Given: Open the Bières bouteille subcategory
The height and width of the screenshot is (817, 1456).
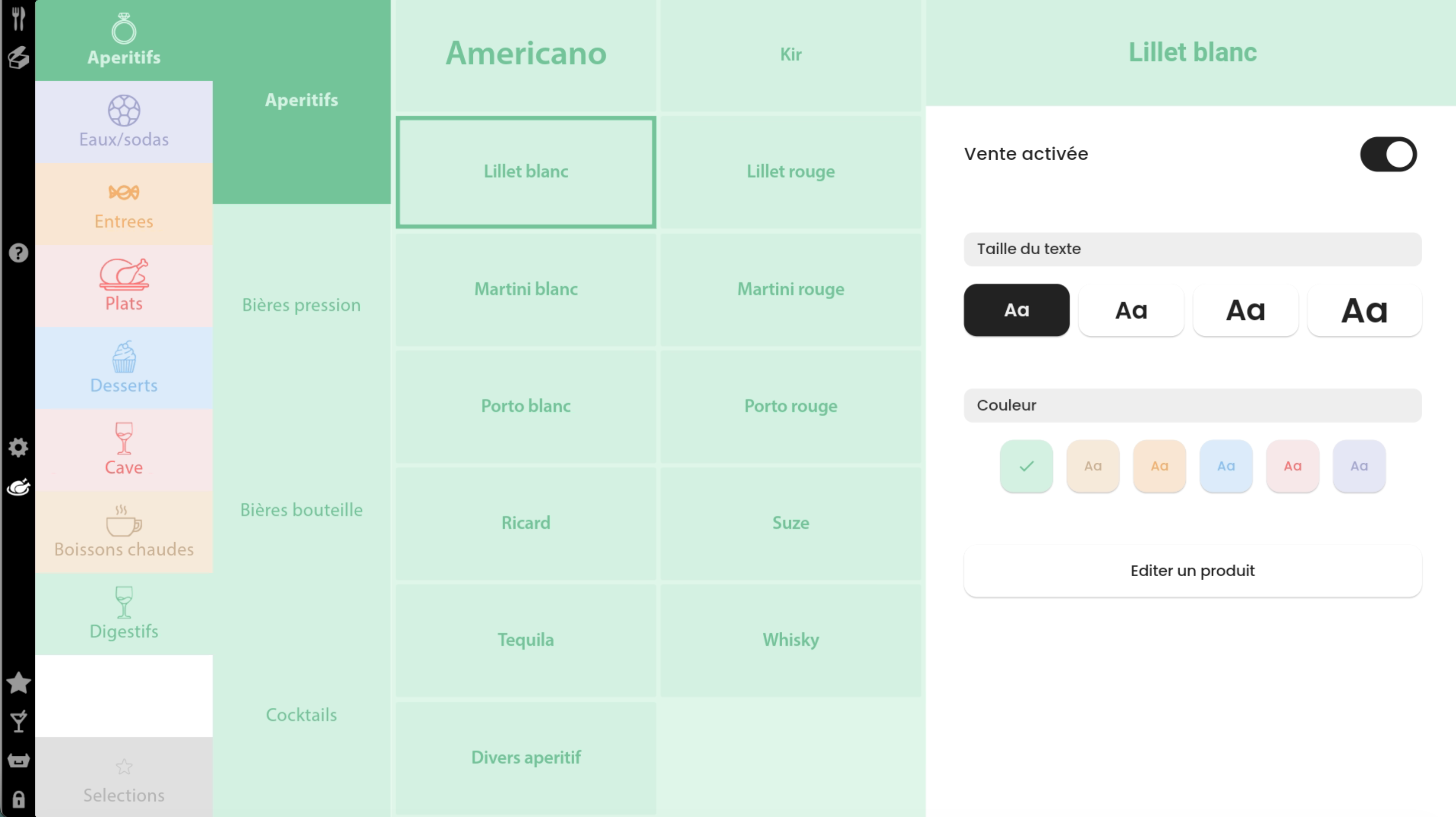Looking at the screenshot, I should pos(301,510).
